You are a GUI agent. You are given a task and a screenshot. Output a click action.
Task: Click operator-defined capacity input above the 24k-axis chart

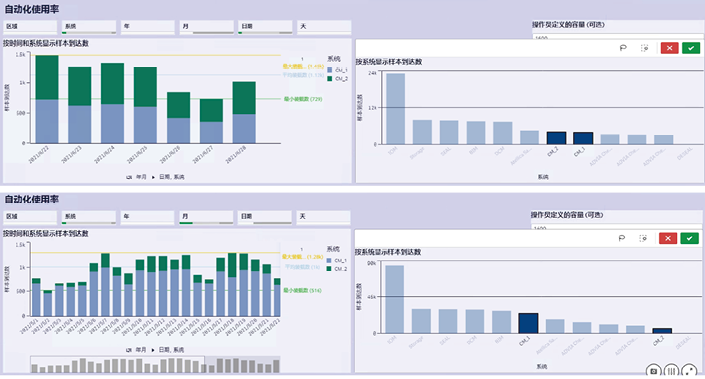click(x=618, y=36)
